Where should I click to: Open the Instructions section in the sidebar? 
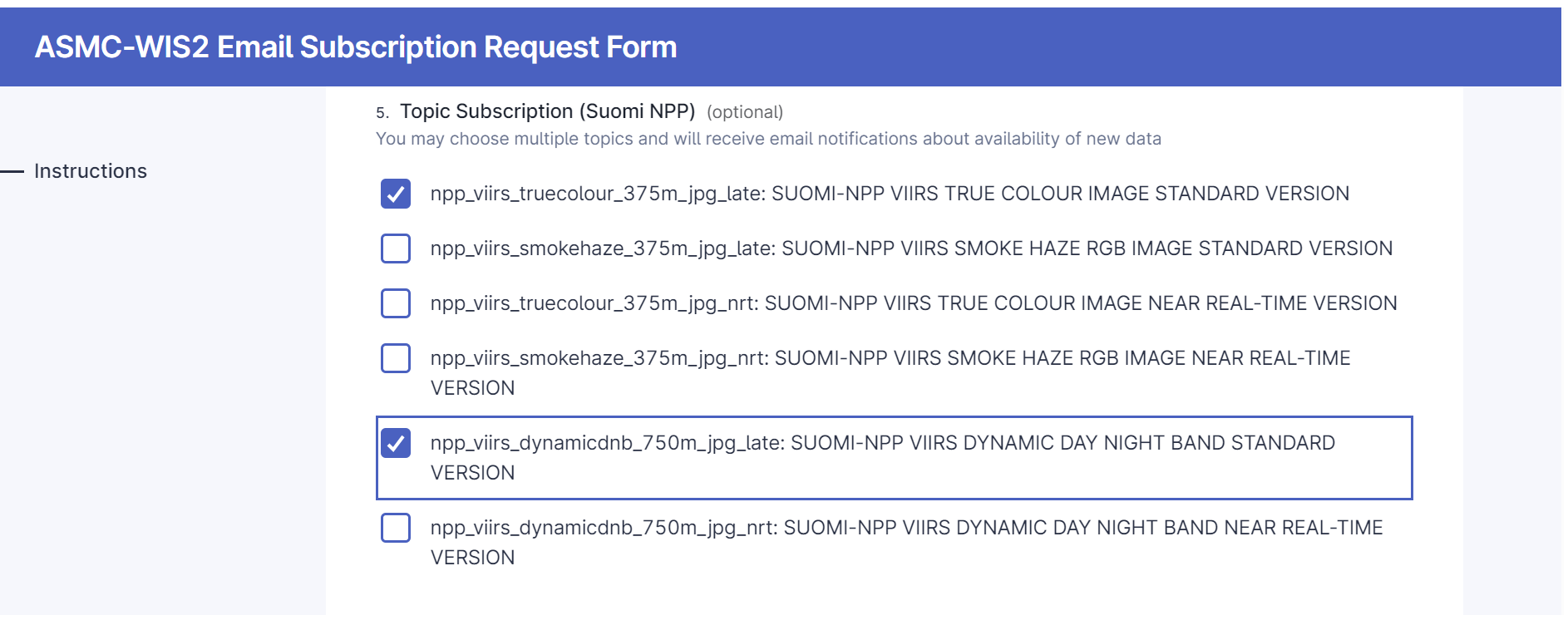[x=91, y=171]
